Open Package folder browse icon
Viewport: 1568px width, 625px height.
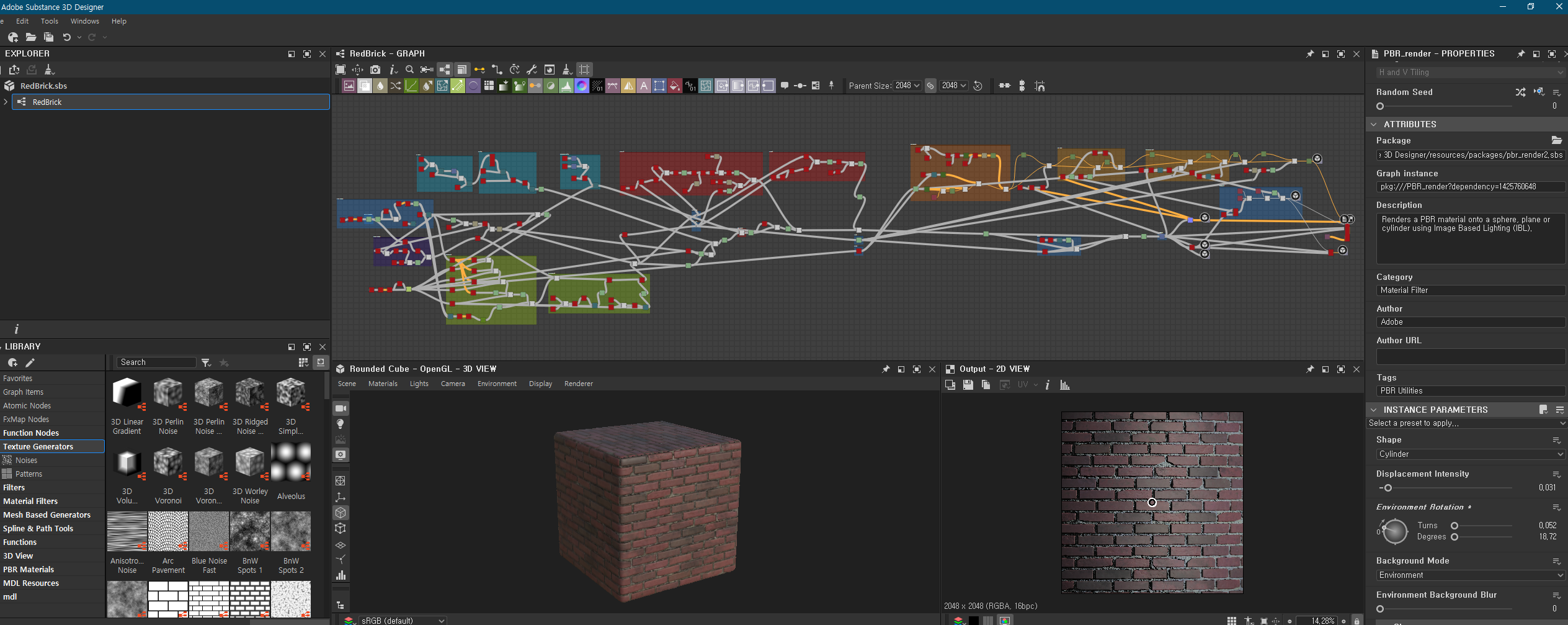1556,140
